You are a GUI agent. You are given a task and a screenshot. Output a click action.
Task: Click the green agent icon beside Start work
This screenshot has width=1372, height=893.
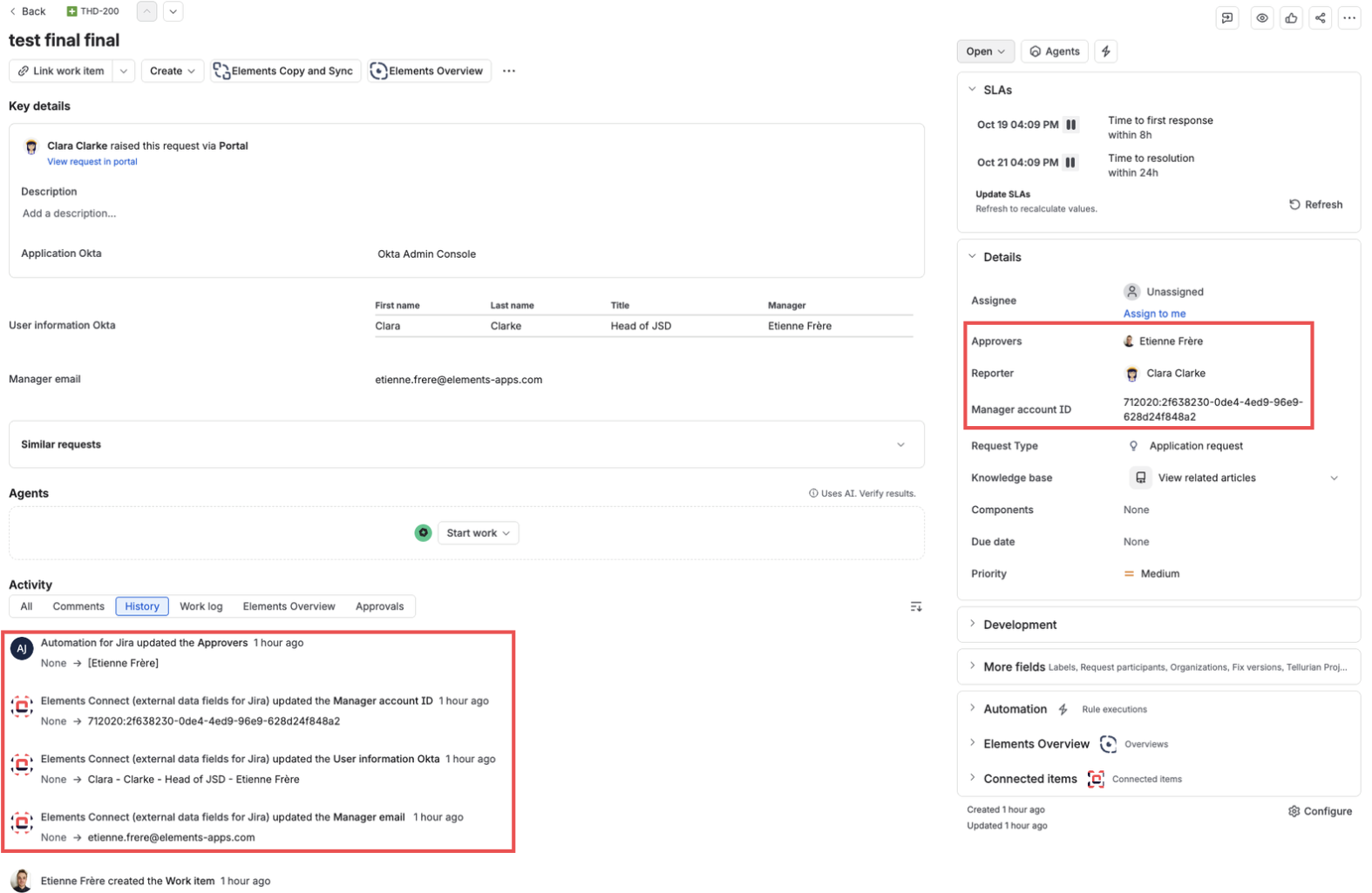[423, 532]
